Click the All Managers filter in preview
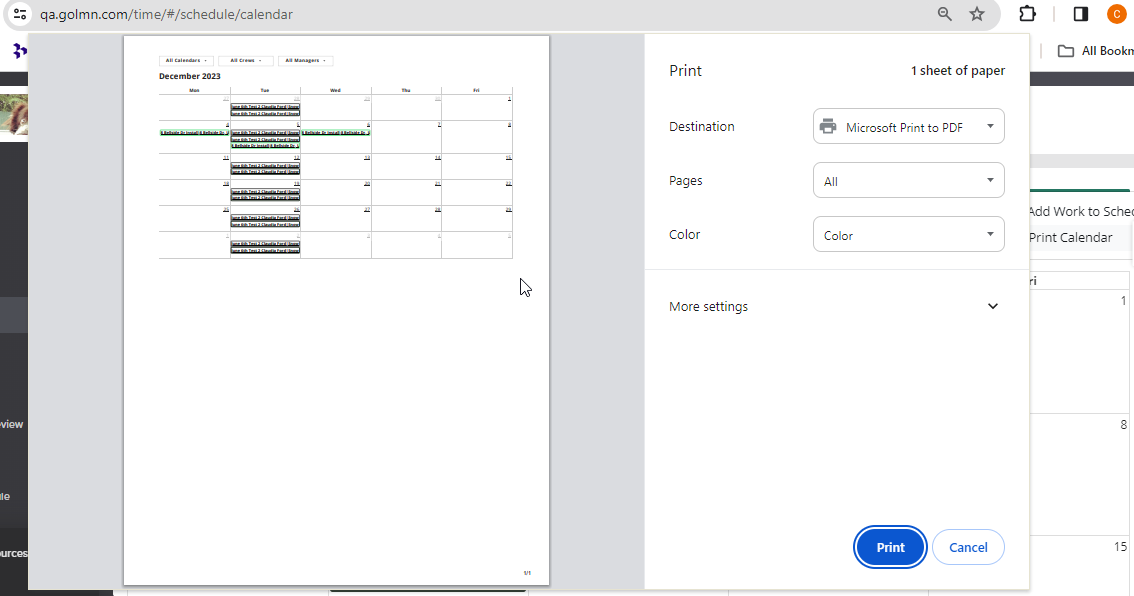1134x596 pixels. (305, 61)
